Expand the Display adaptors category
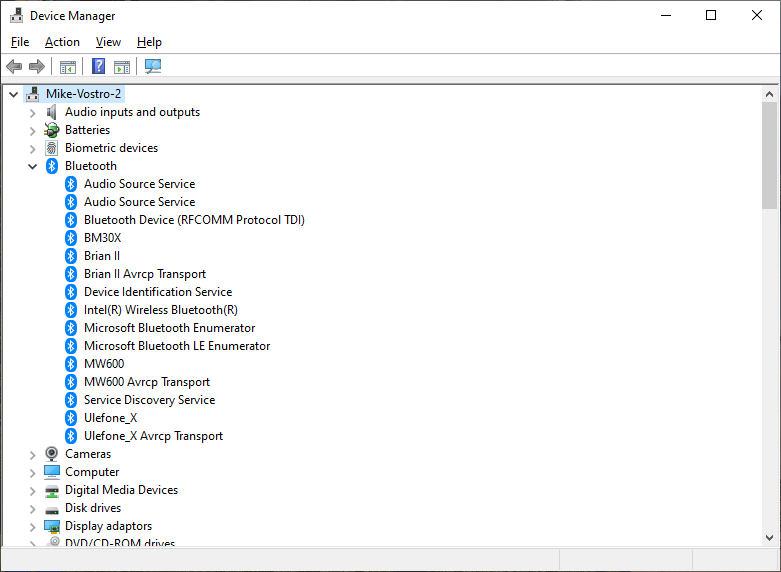Image resolution: width=781 pixels, height=572 pixels. (x=33, y=527)
